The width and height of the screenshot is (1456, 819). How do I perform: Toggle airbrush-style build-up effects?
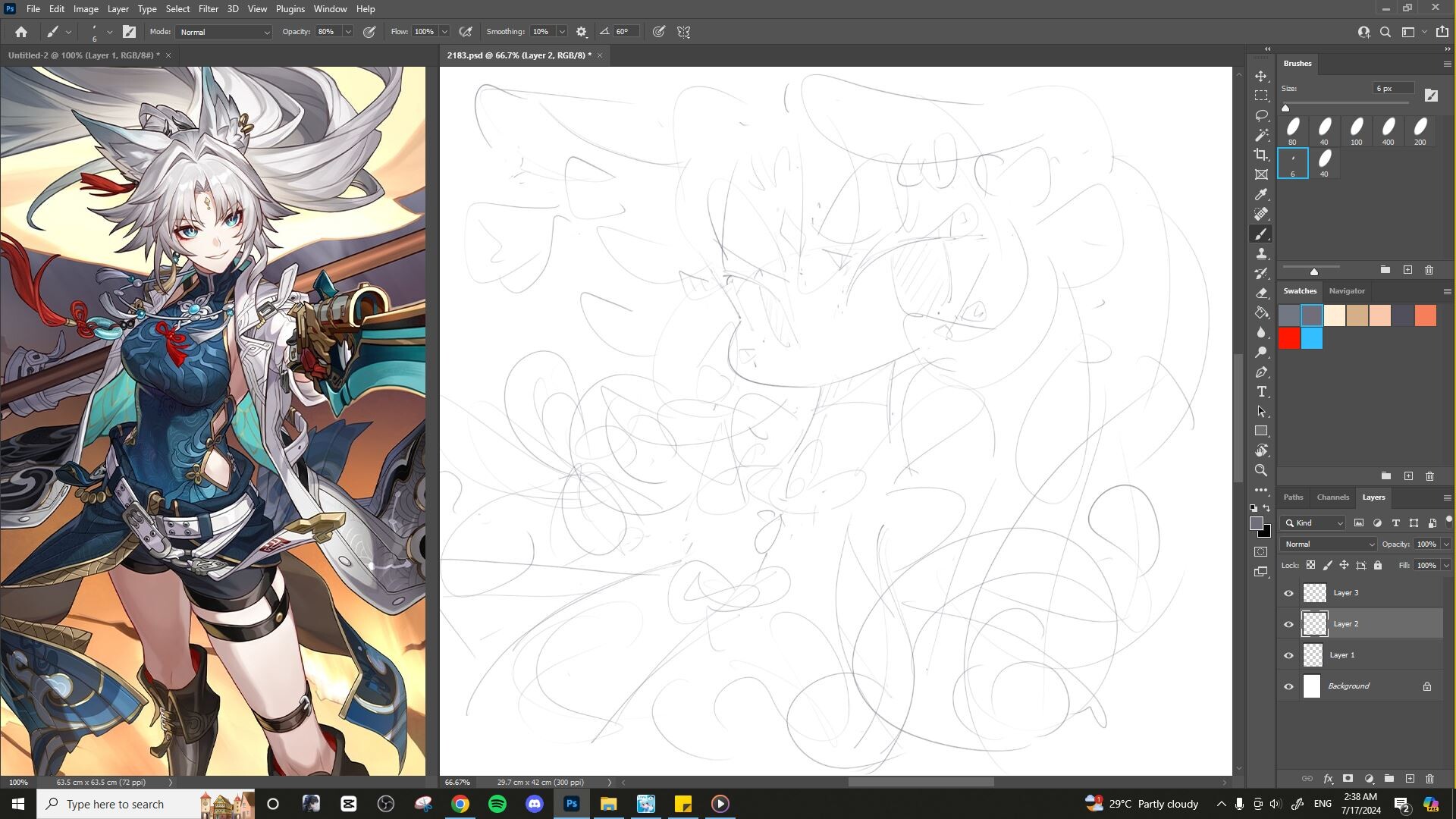click(x=466, y=32)
